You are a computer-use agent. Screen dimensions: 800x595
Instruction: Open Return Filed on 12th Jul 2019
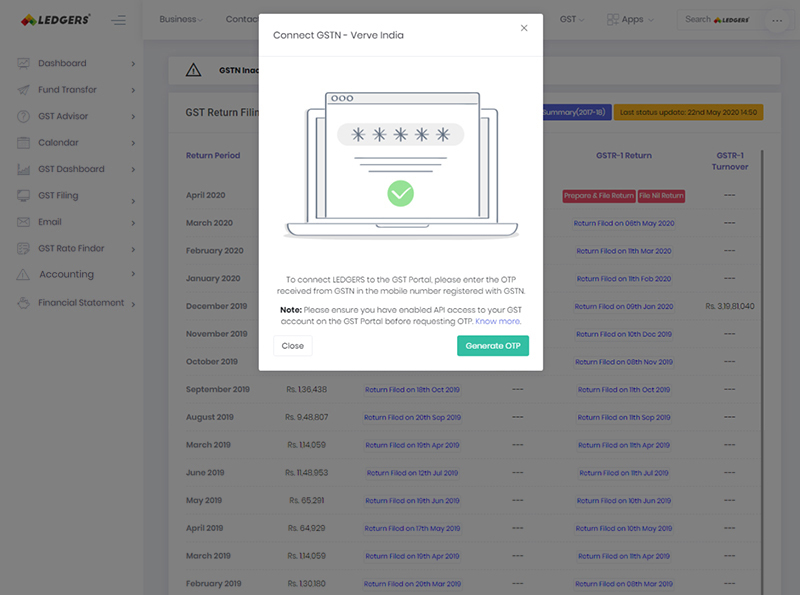[412, 473]
